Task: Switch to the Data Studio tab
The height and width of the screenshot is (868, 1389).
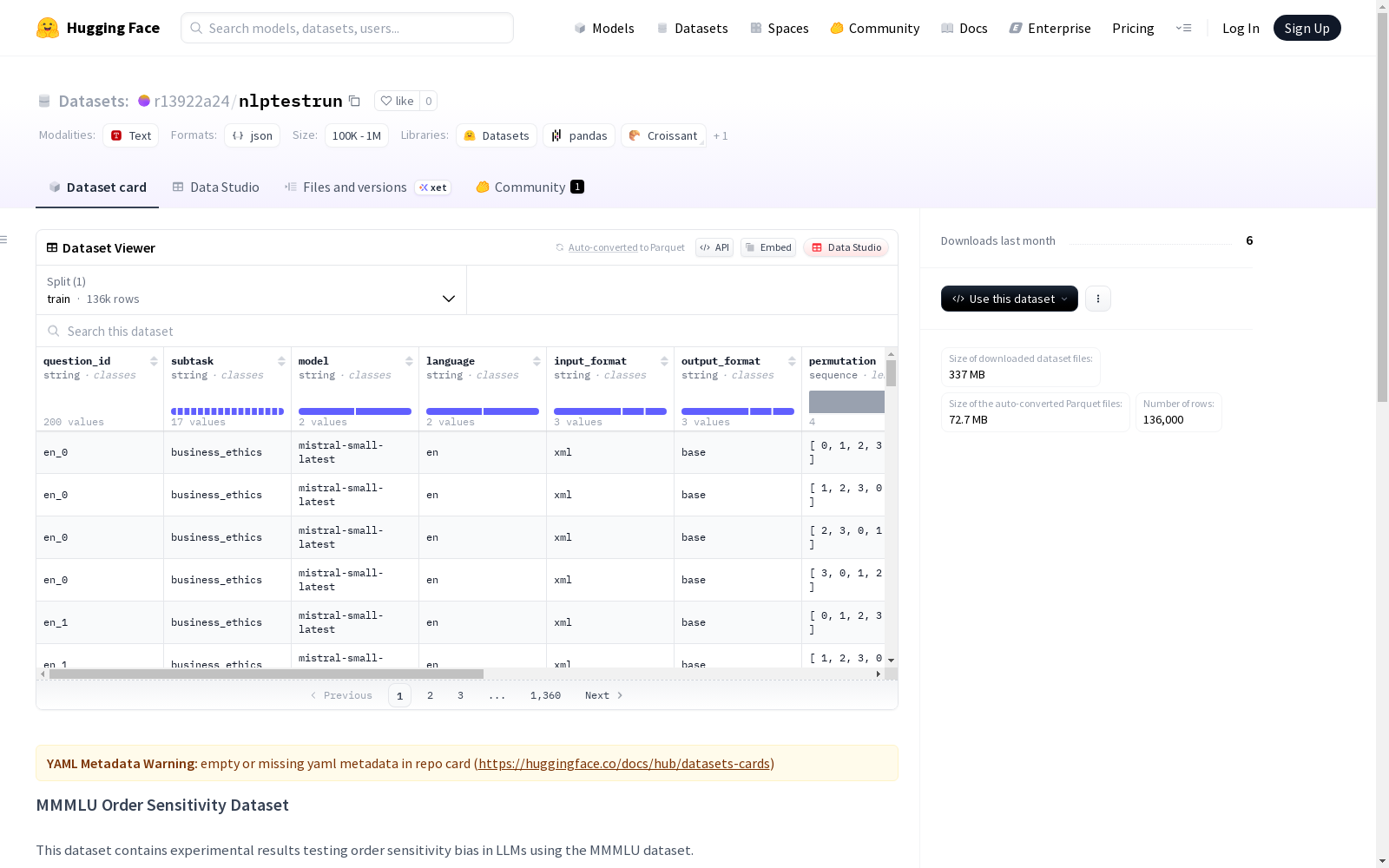Action: point(215,187)
